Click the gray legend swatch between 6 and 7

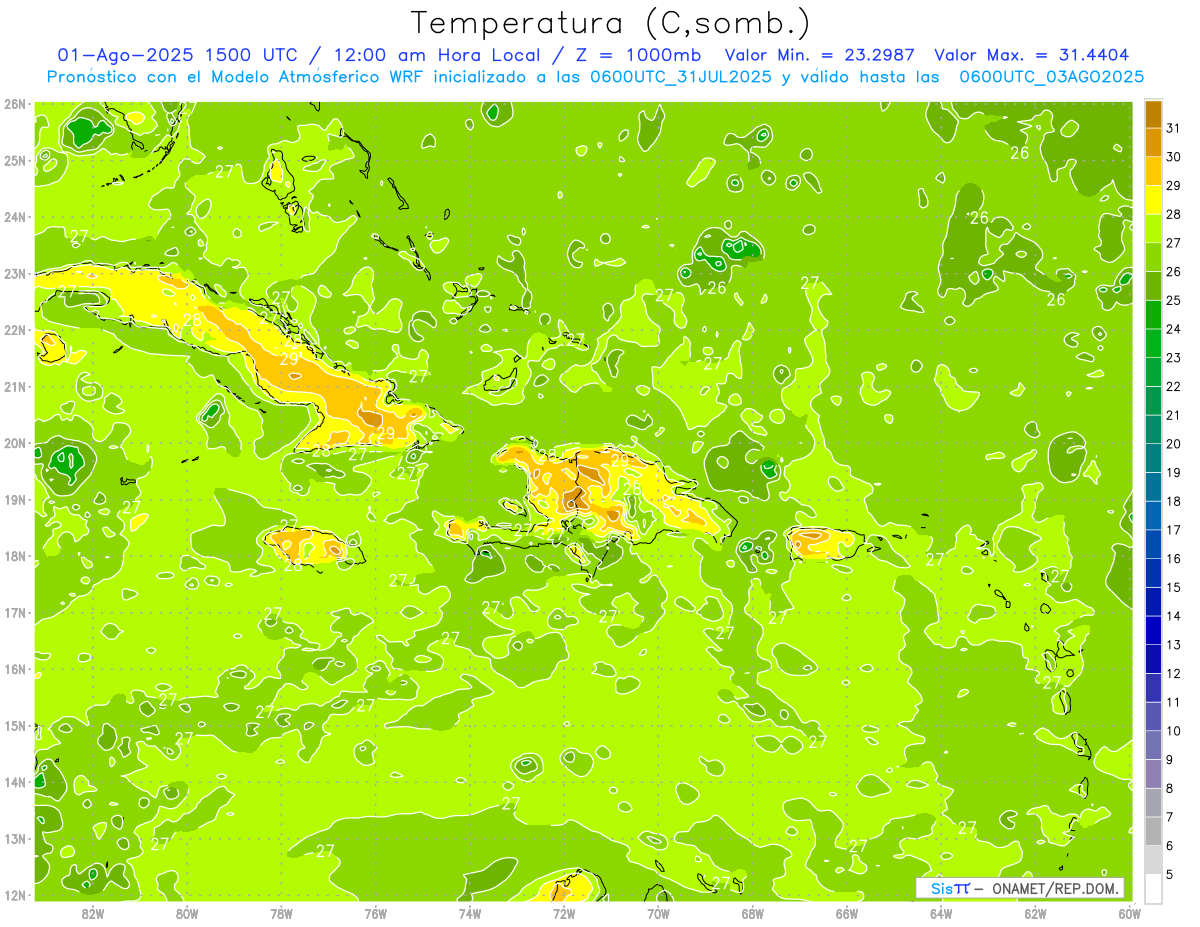1153,831
